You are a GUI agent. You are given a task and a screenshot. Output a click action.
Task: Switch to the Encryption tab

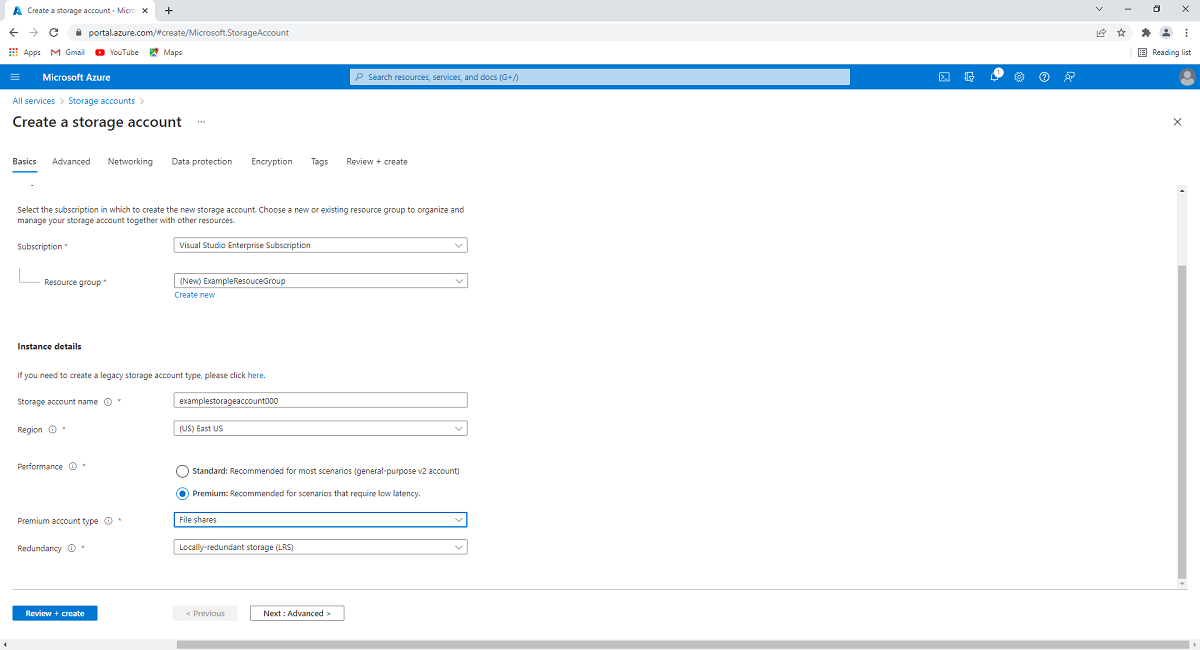272,161
